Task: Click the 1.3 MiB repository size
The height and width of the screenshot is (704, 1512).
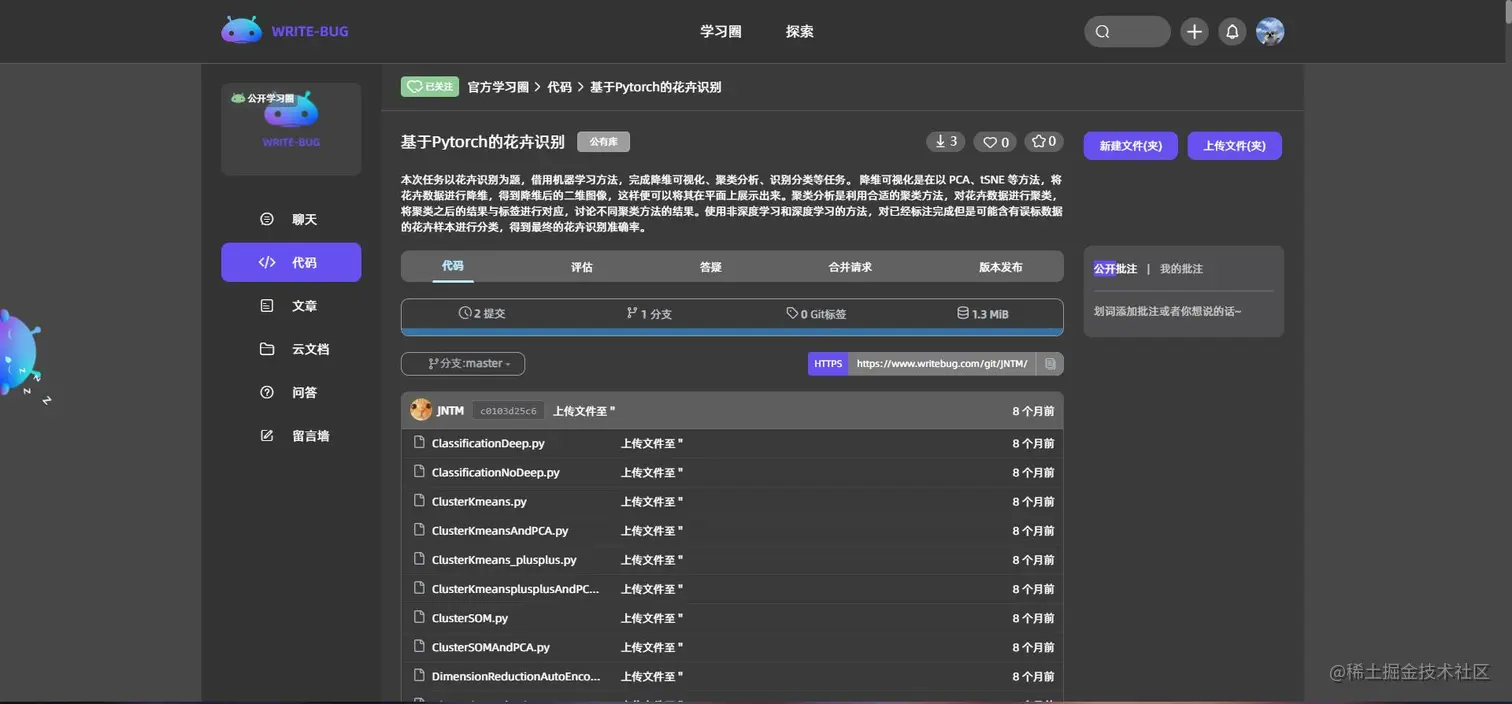Action: (983, 314)
